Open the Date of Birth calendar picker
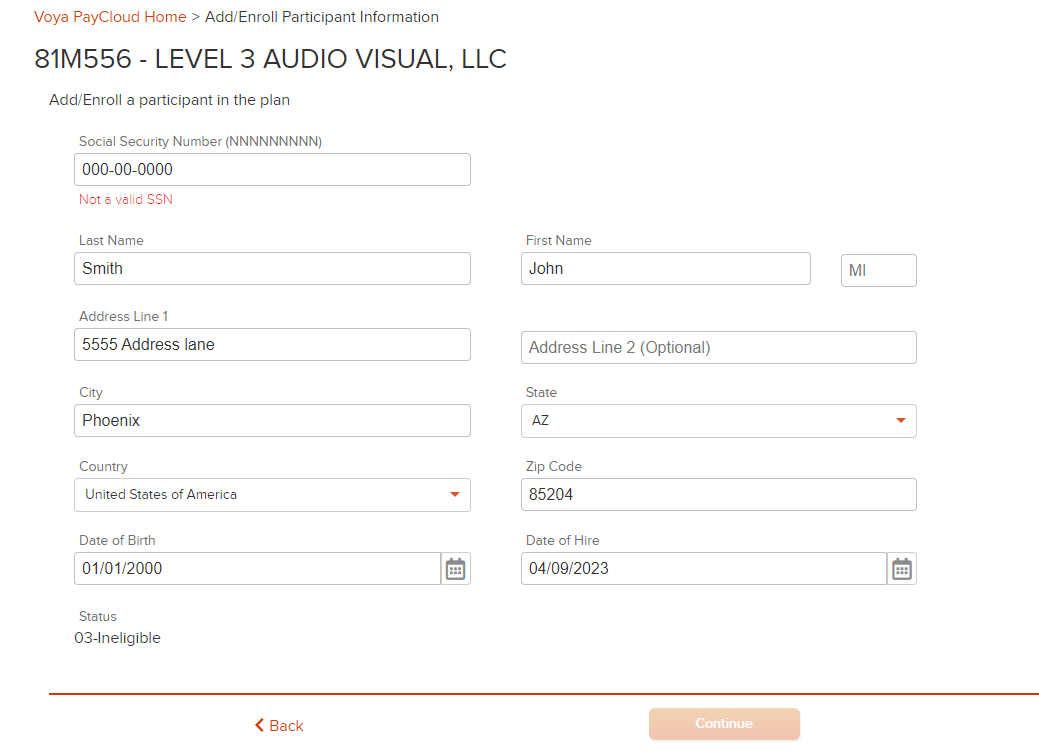The image size is (1039, 753). pos(455,569)
